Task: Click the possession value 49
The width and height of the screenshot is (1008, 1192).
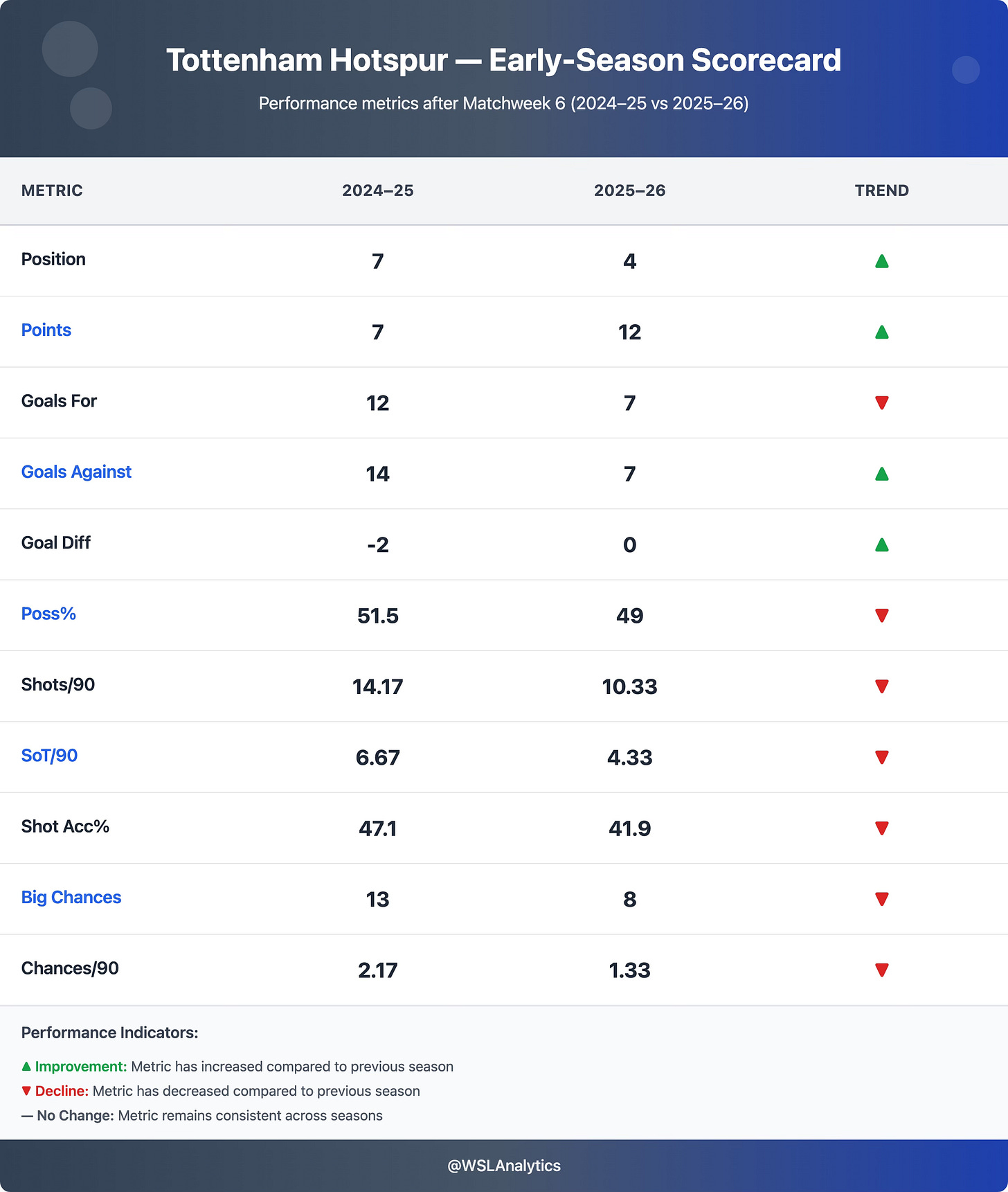Action: [x=630, y=615]
